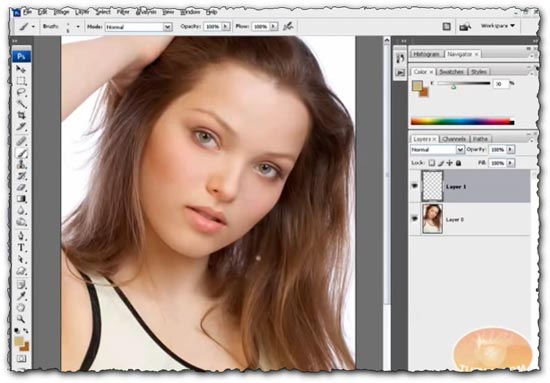The height and width of the screenshot is (383, 550).
Task: Open the Select menu
Action: (x=103, y=12)
